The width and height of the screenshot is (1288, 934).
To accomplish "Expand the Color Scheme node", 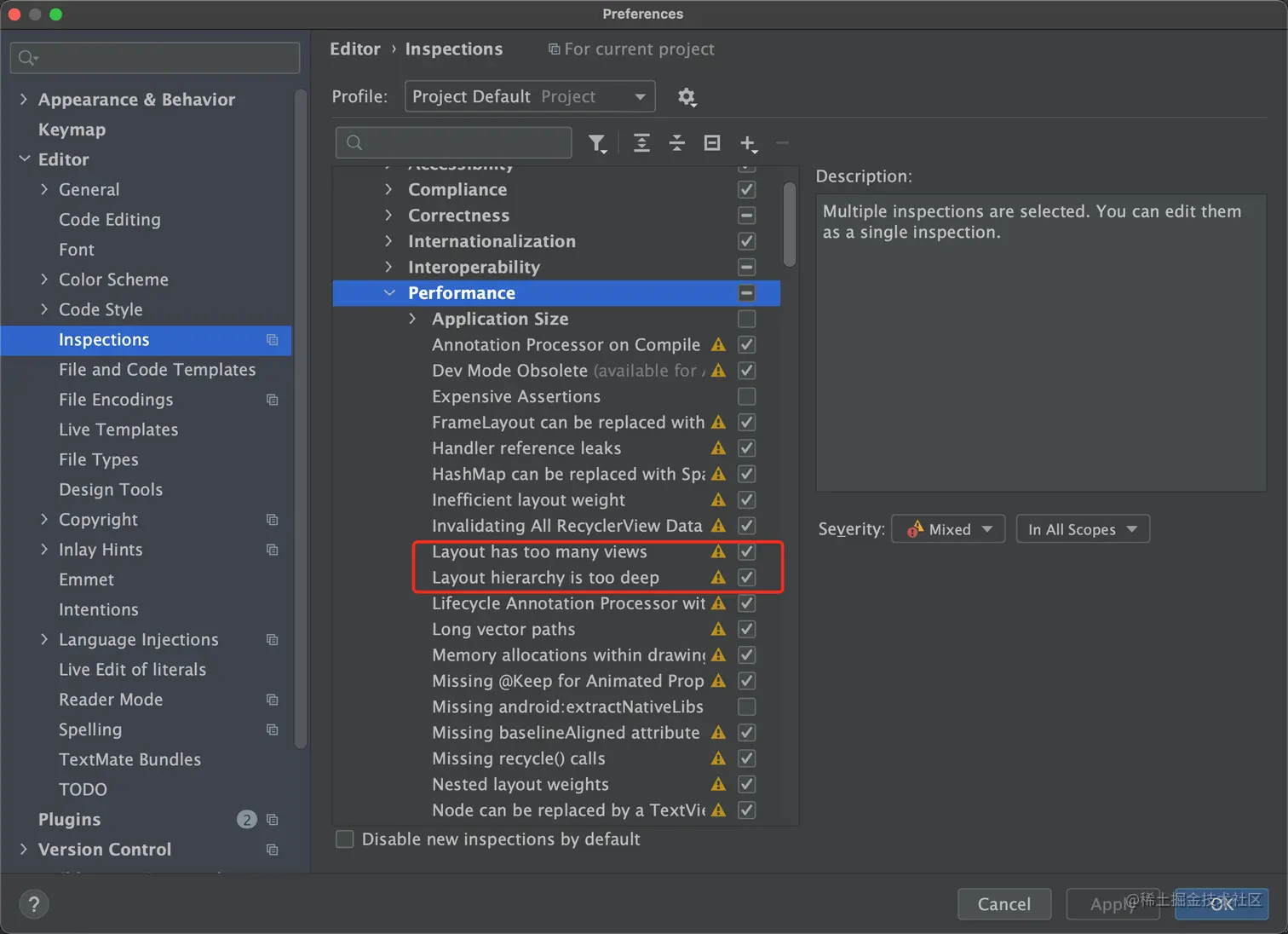I will [44, 280].
